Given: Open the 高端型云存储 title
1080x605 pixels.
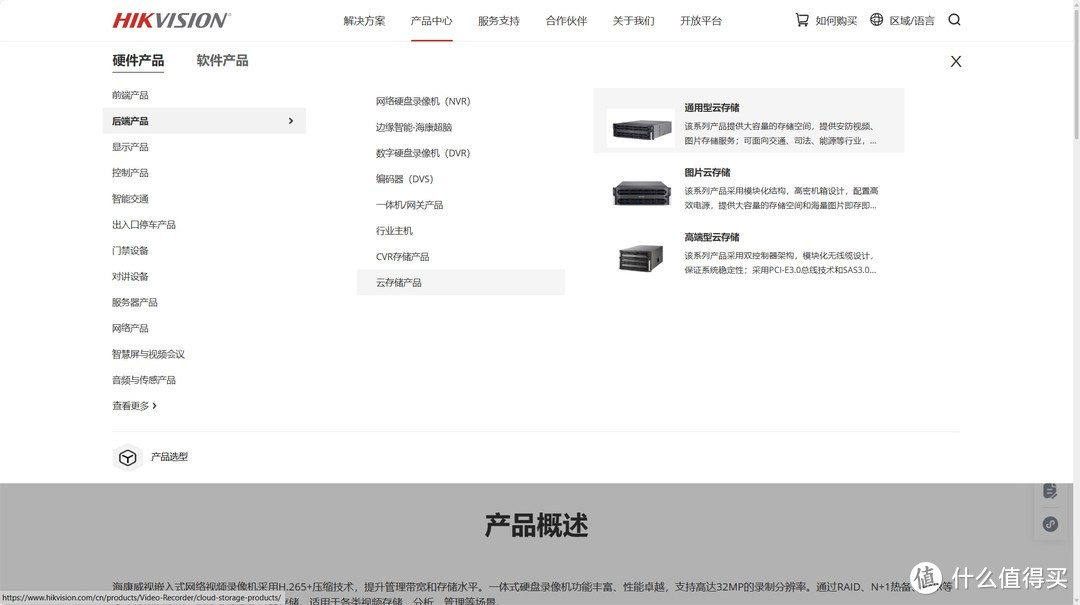Looking at the screenshot, I should click(x=712, y=237).
